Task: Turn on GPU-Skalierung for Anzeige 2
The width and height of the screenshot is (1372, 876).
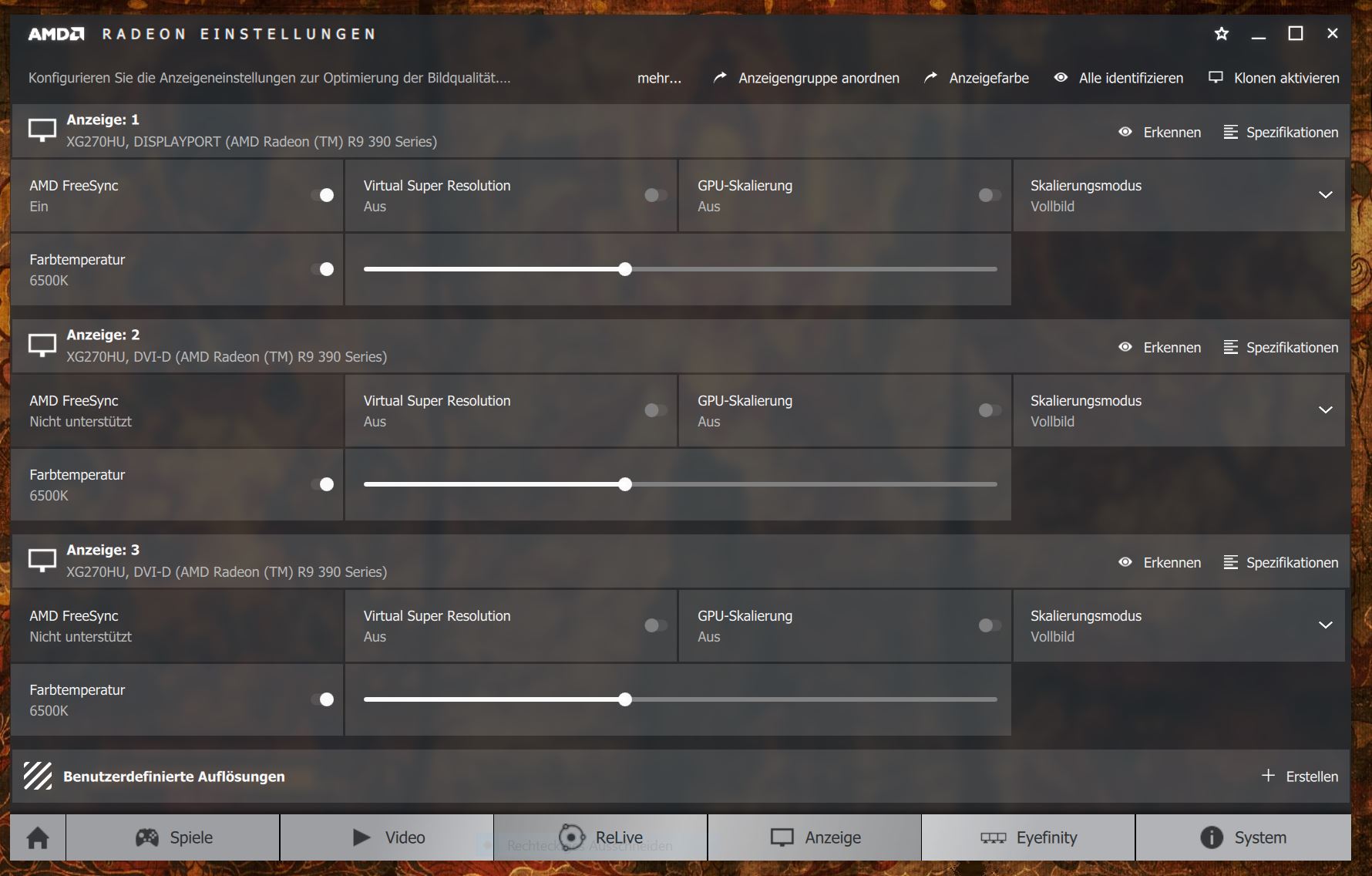Action: click(990, 410)
